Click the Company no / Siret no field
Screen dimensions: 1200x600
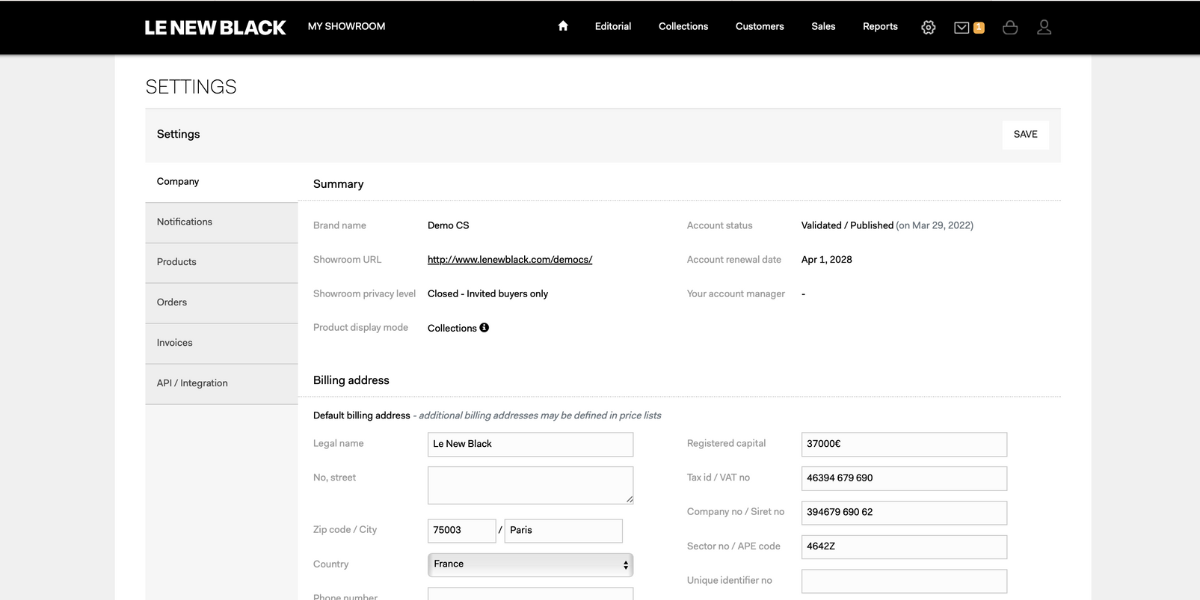click(904, 512)
